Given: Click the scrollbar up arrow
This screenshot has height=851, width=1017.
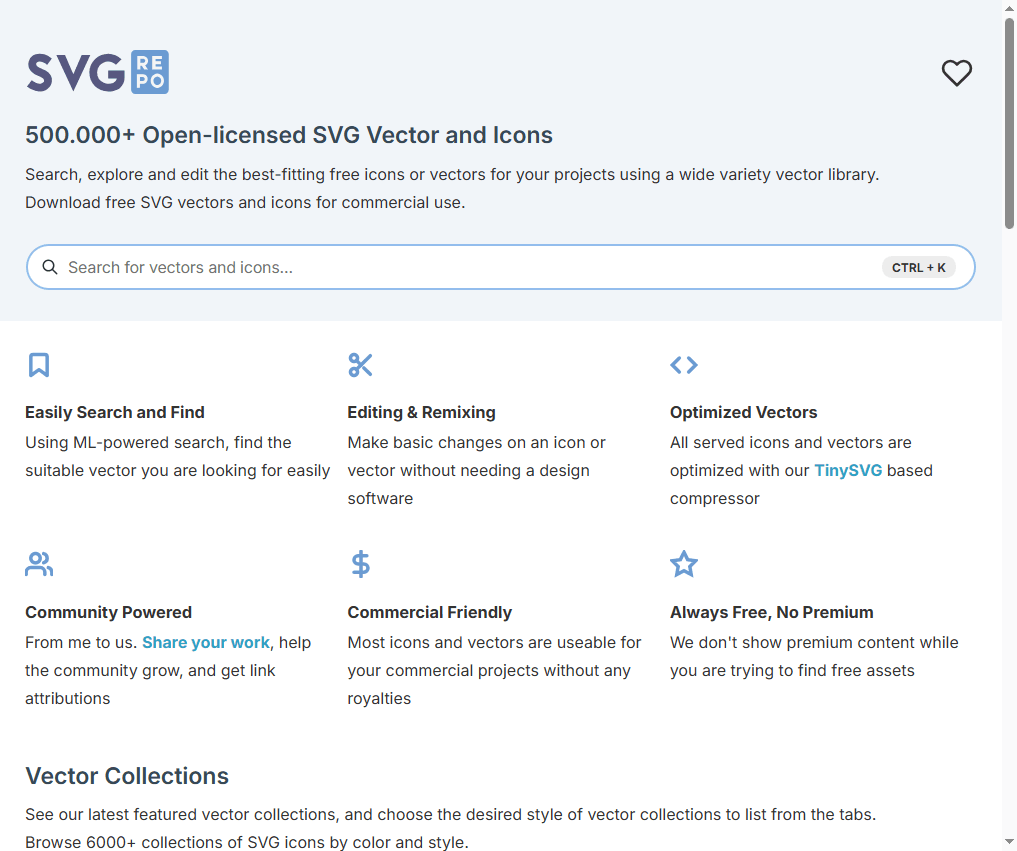Looking at the screenshot, I should click(x=1009, y=9).
